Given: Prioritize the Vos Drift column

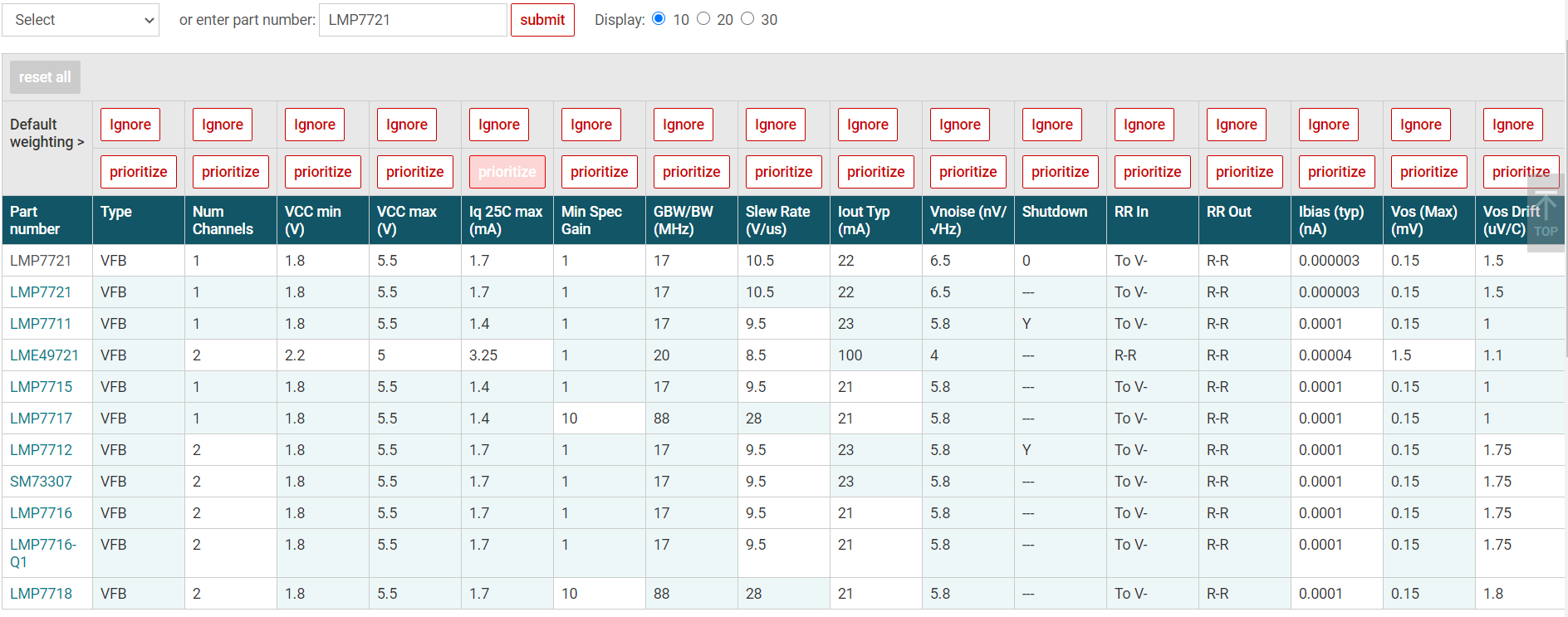Looking at the screenshot, I should [x=1521, y=172].
